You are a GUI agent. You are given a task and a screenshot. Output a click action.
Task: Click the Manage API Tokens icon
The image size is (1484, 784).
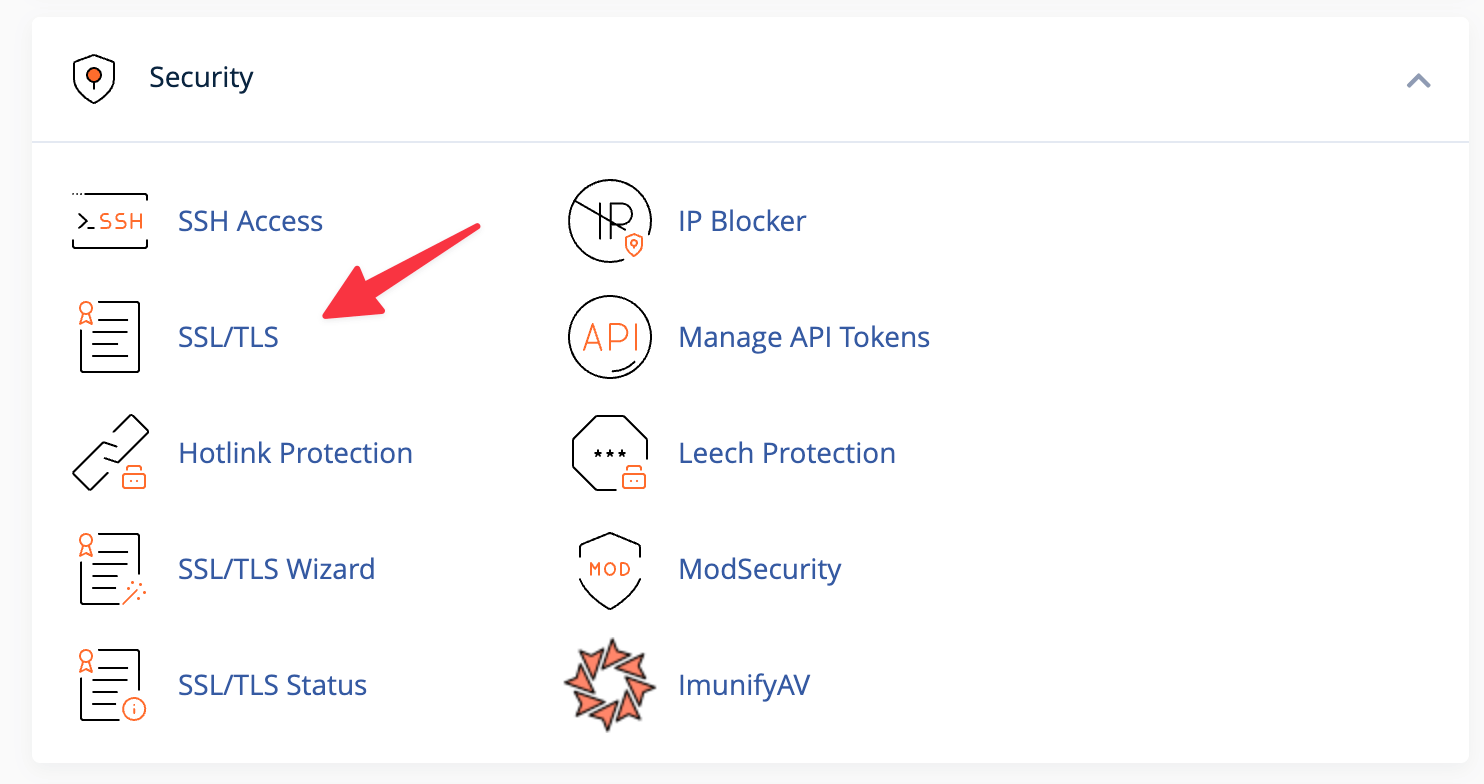[x=609, y=337]
